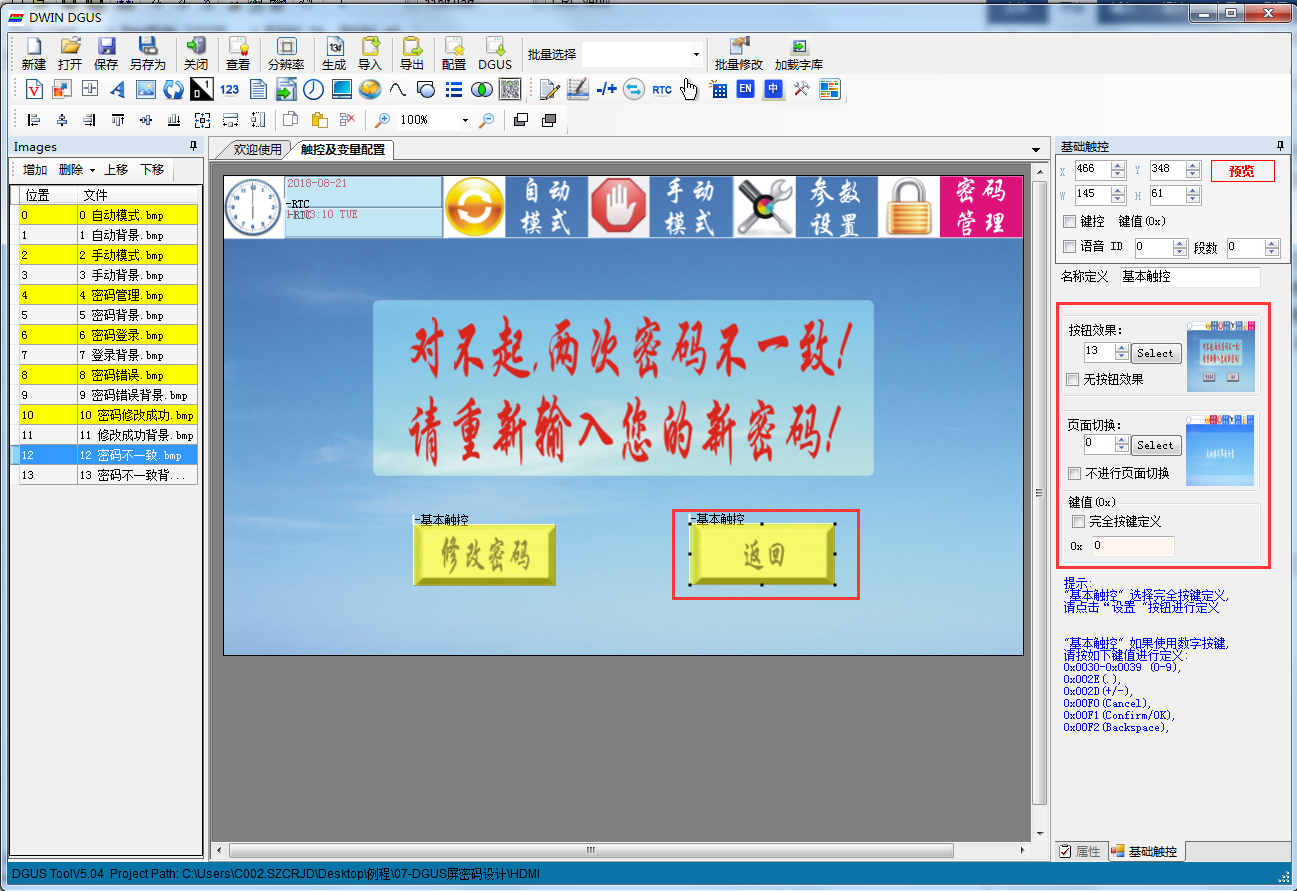Viewport: 1297px width, 891px height.
Task: Click the hammer and wrench settings icon
Action: pyautogui.click(x=802, y=90)
